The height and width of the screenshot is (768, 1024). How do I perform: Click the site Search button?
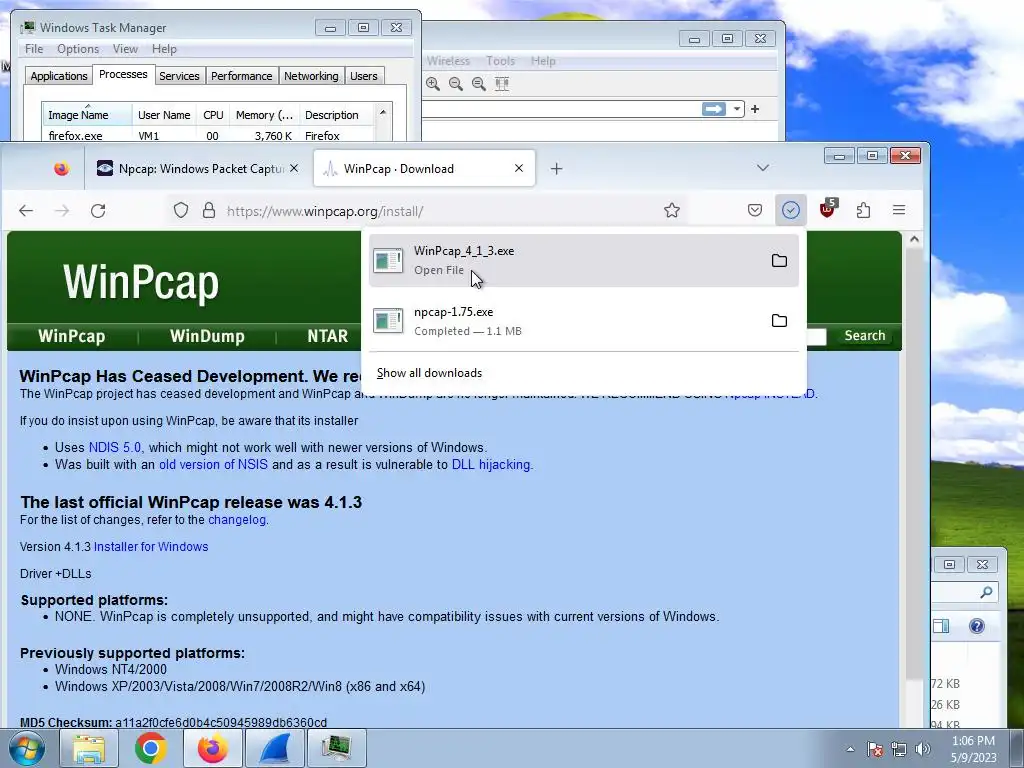pyautogui.click(x=865, y=336)
